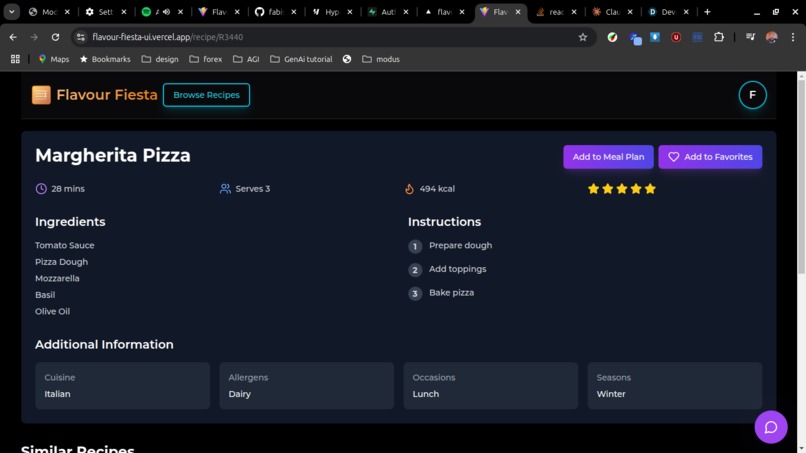This screenshot has height=453, width=806.
Task: Click the Olive Oil ingredient
Action: (x=52, y=311)
